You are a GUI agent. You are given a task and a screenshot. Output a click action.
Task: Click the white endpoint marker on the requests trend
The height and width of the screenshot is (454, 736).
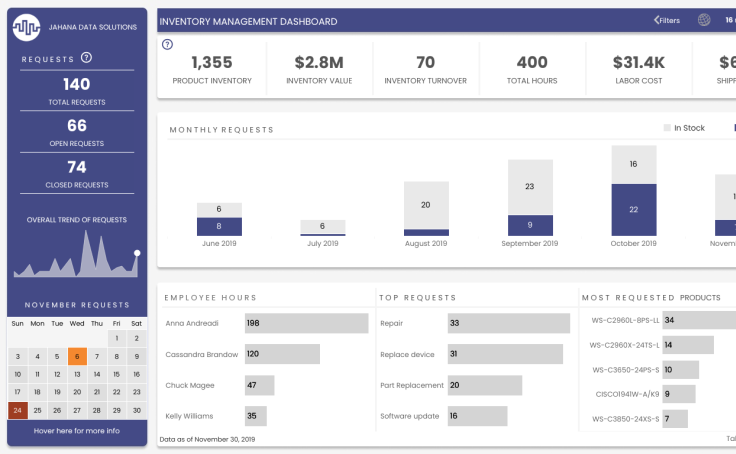tap(137, 253)
